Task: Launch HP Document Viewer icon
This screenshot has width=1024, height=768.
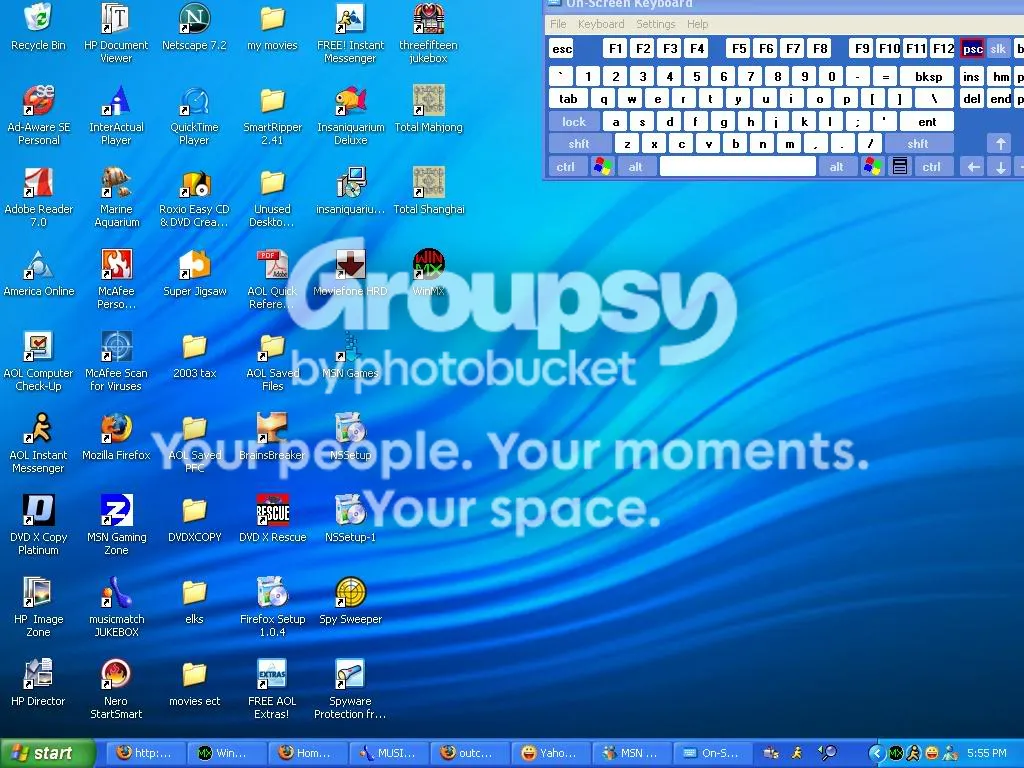Action: [116, 33]
